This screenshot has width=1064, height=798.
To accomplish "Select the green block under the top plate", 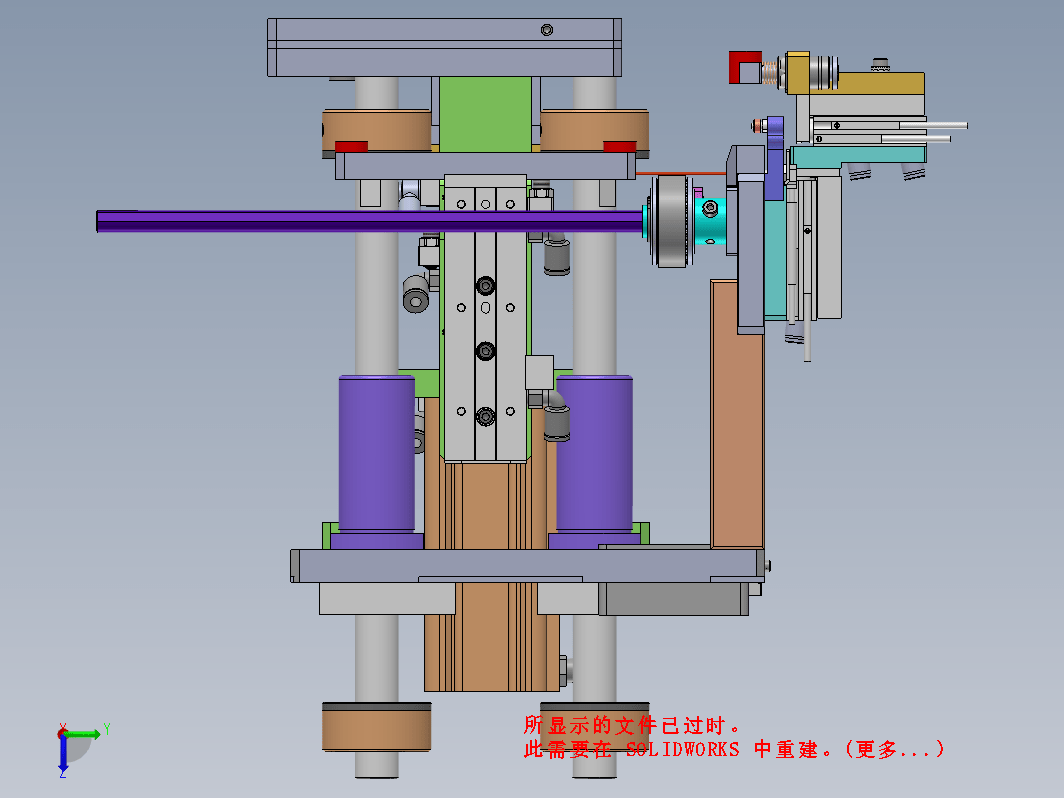I will point(485,114).
